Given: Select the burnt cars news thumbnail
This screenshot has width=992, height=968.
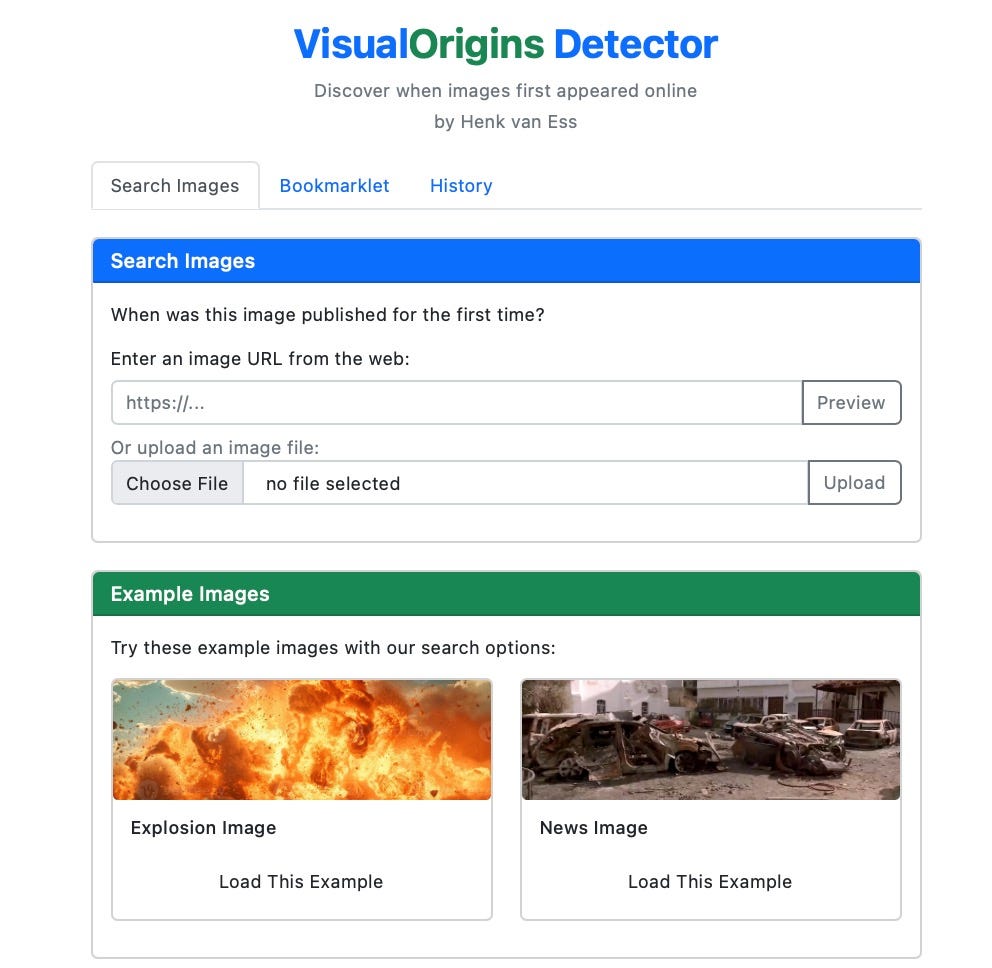Looking at the screenshot, I should coord(710,740).
